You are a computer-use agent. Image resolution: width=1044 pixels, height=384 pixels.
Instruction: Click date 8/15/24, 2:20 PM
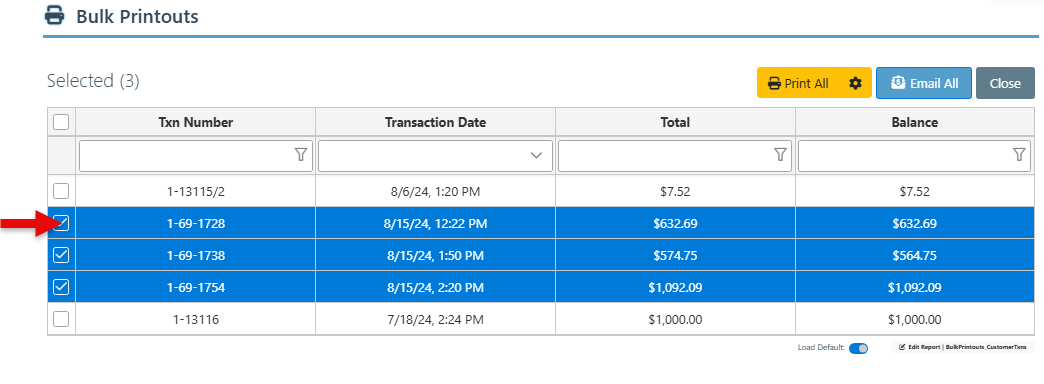click(x=435, y=288)
